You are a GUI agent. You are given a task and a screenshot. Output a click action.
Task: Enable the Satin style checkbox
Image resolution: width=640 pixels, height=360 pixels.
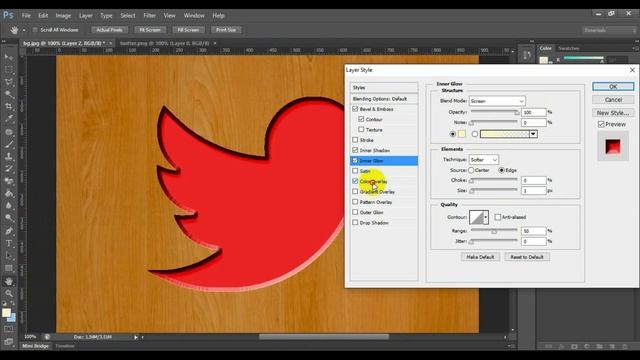click(x=355, y=171)
